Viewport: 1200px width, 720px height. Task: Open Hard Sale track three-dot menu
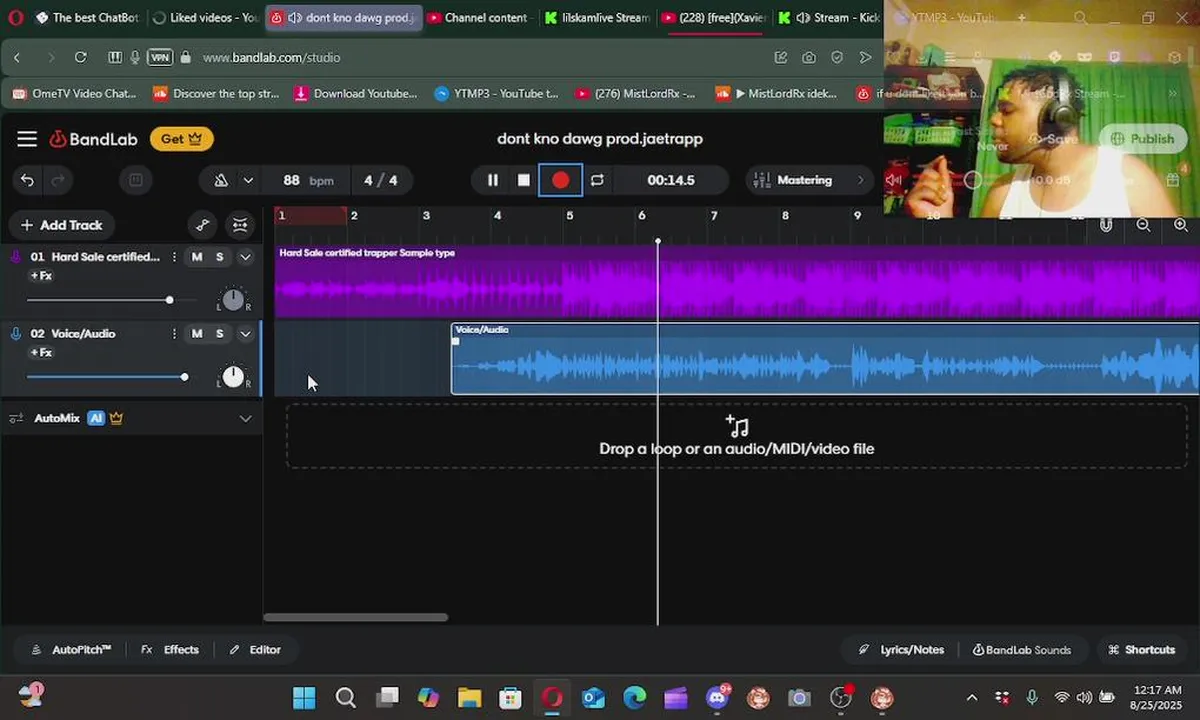[x=174, y=257]
